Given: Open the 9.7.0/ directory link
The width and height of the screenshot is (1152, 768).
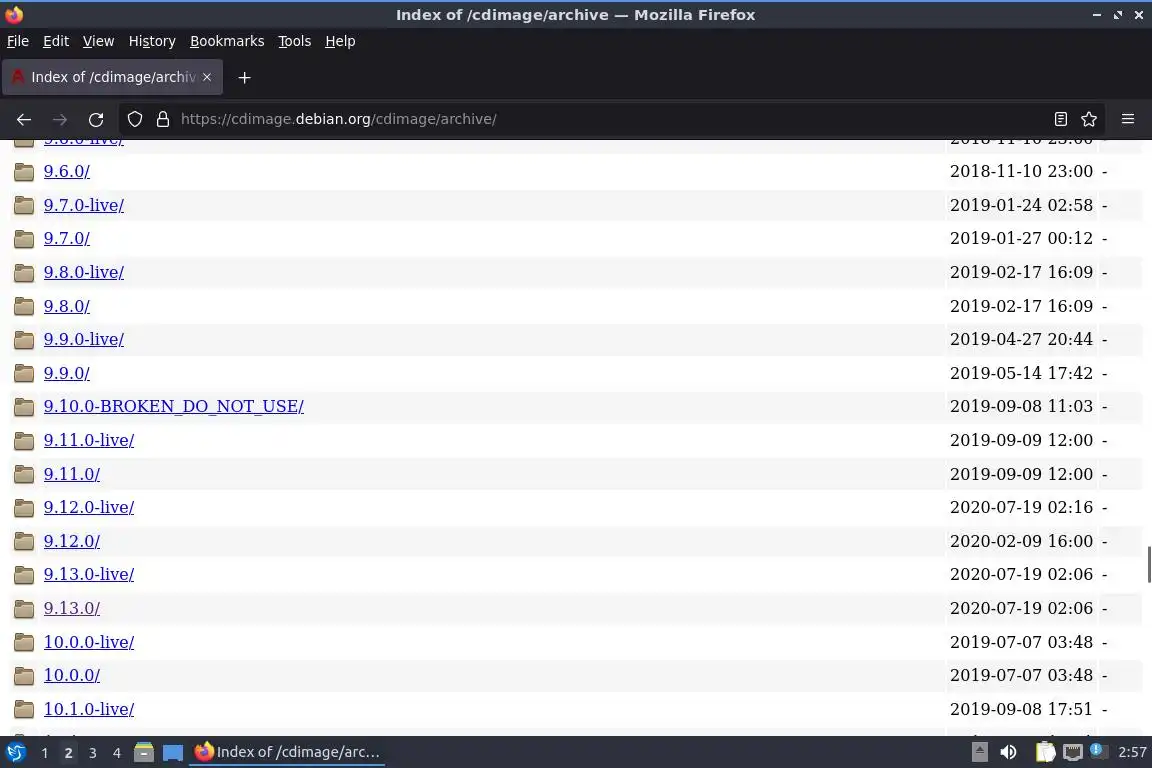Looking at the screenshot, I should click(x=67, y=238).
